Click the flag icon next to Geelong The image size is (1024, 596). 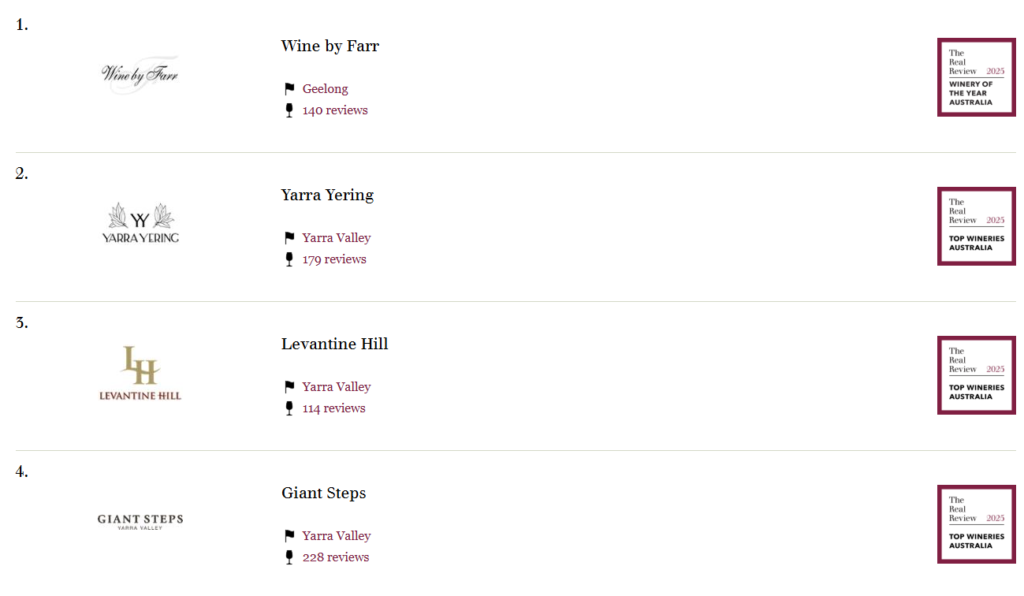click(289, 89)
